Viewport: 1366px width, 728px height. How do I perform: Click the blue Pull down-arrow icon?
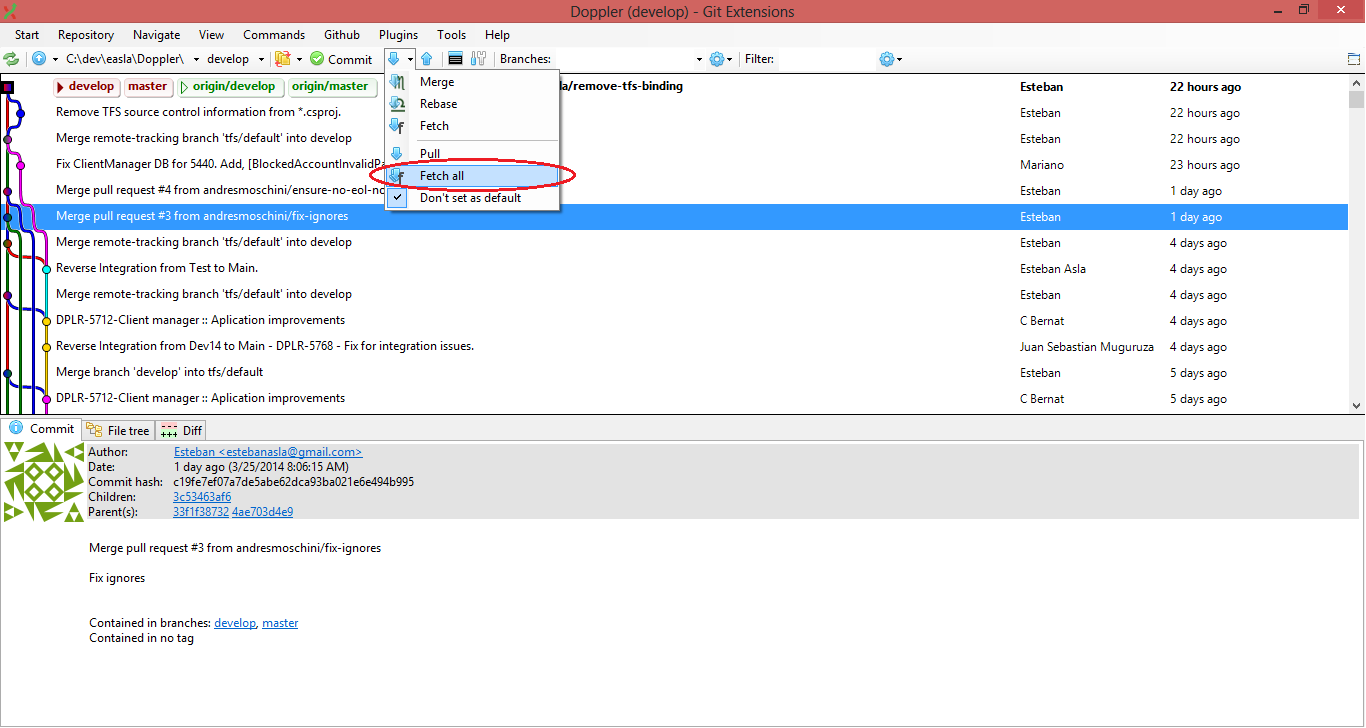pyautogui.click(x=395, y=59)
